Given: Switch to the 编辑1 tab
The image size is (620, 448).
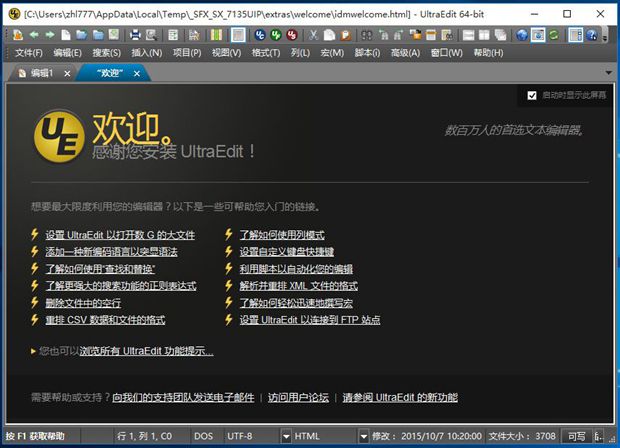Looking at the screenshot, I should coord(42,73).
